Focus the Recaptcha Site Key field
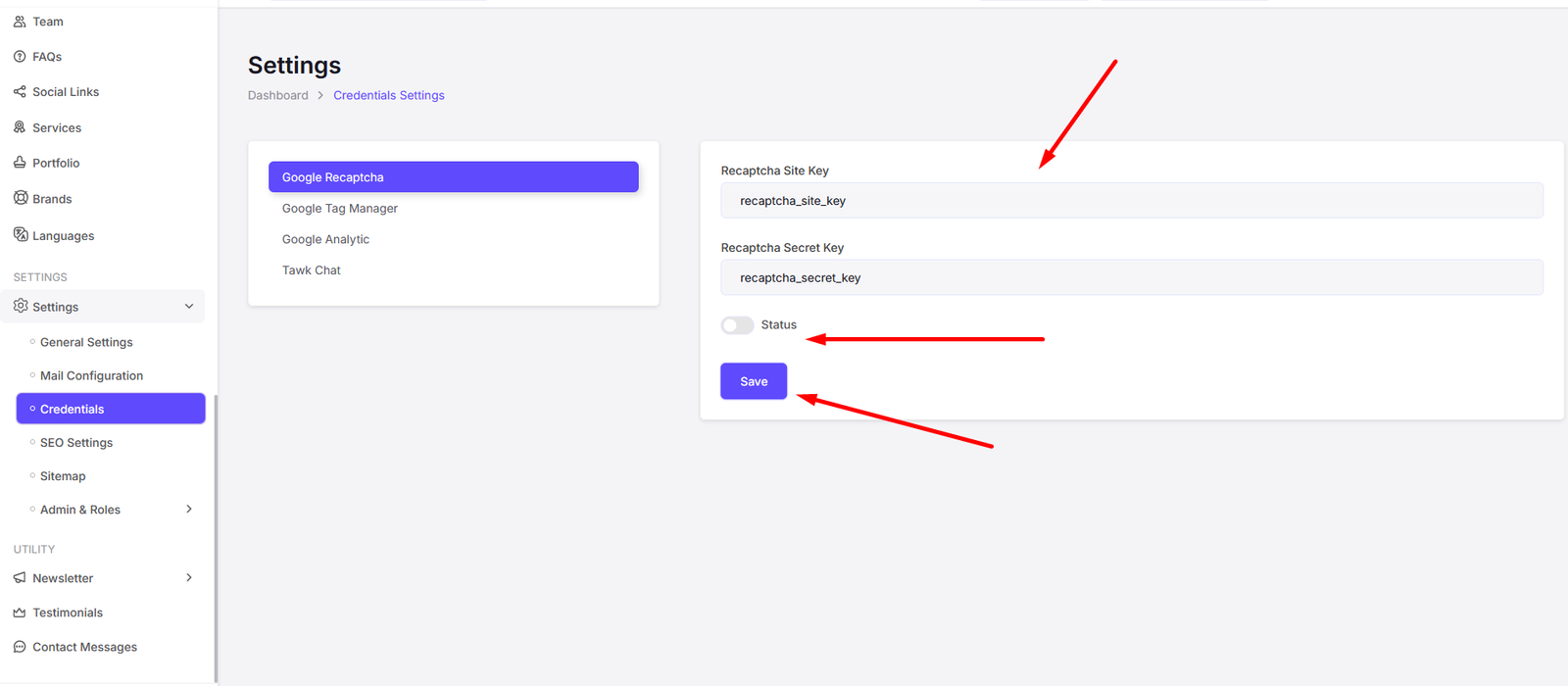The height and width of the screenshot is (686, 1568). (1132, 201)
